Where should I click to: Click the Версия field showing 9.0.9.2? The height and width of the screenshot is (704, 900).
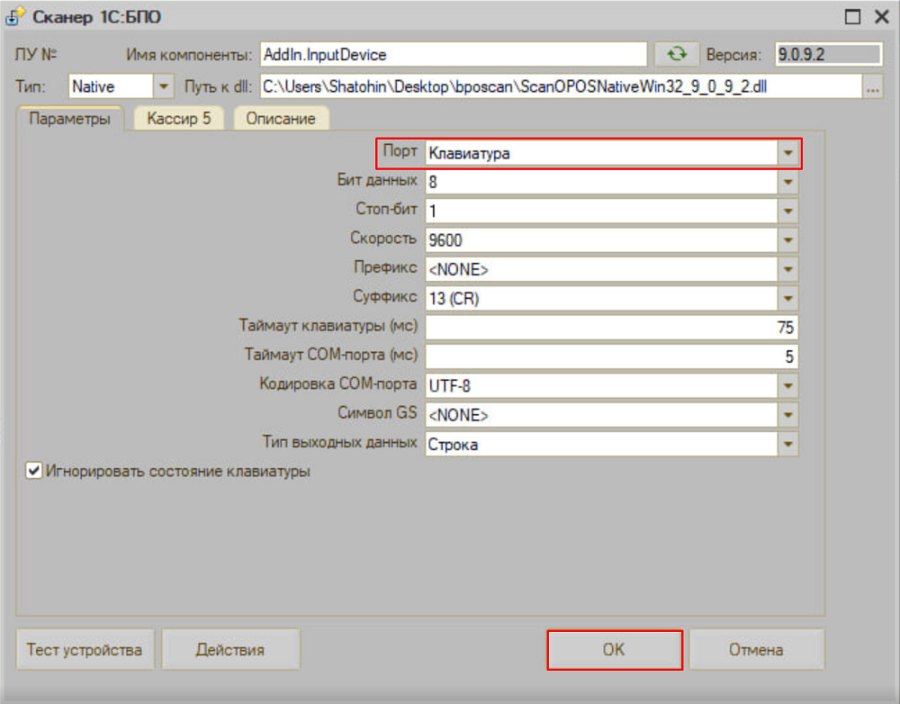pyautogui.click(x=829, y=55)
